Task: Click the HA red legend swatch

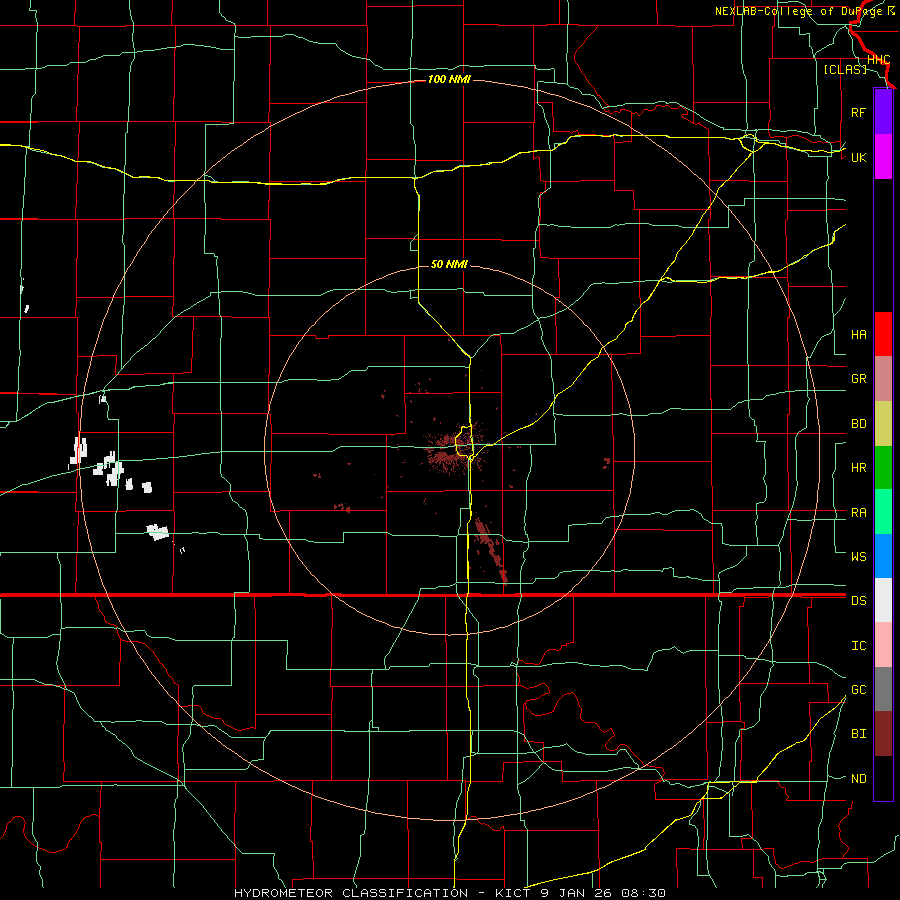Action: [883, 334]
